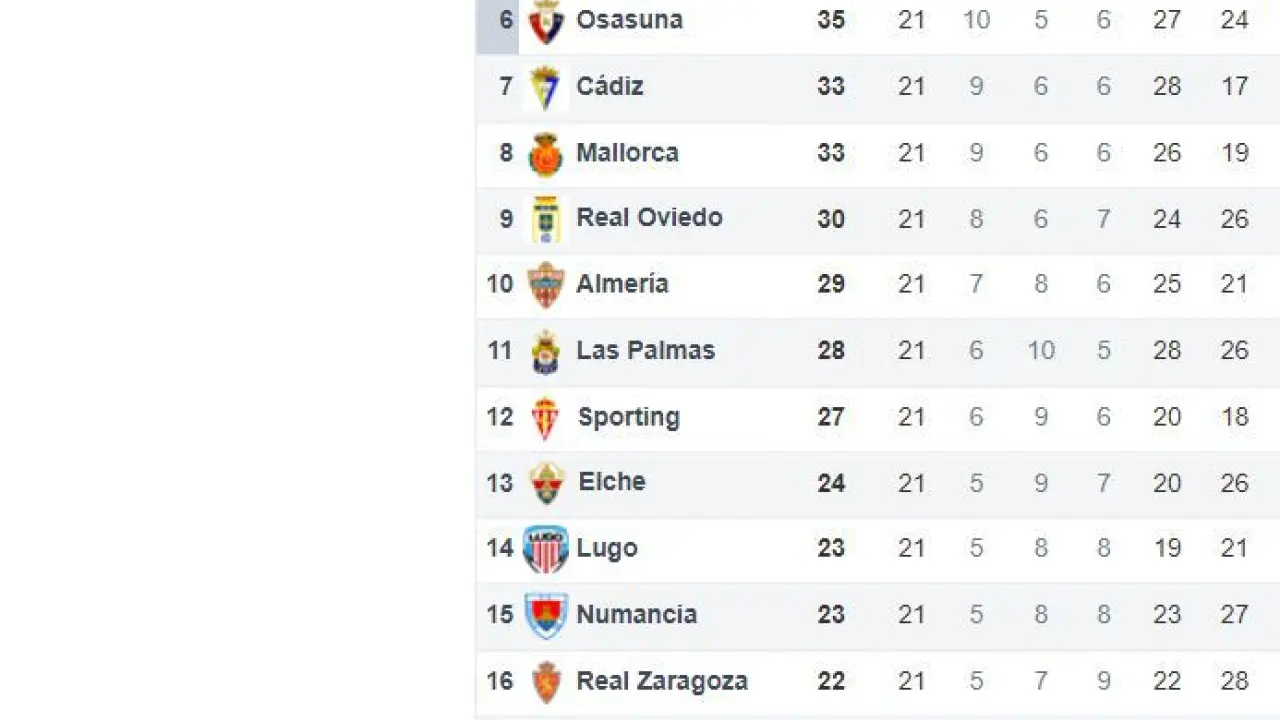
Task: Click the Mallorca club crest
Action: coord(545,155)
